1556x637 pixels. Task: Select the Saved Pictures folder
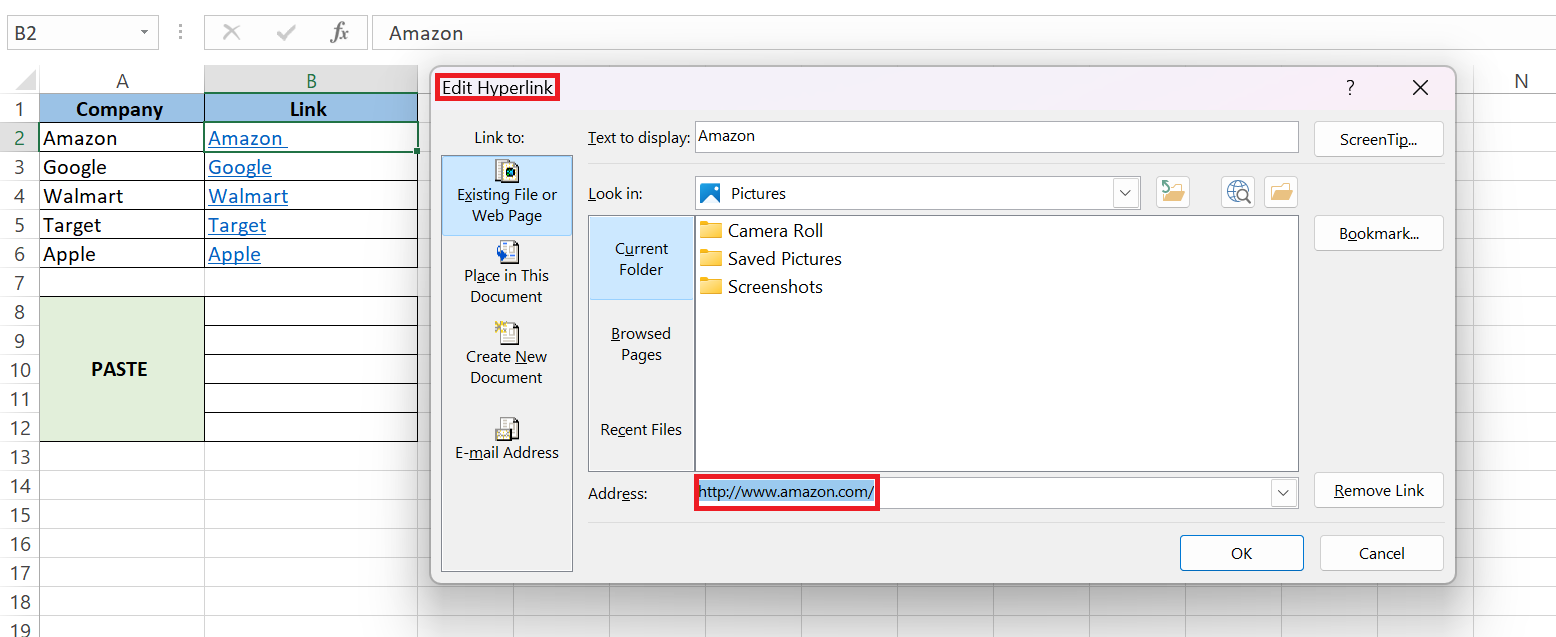771,259
